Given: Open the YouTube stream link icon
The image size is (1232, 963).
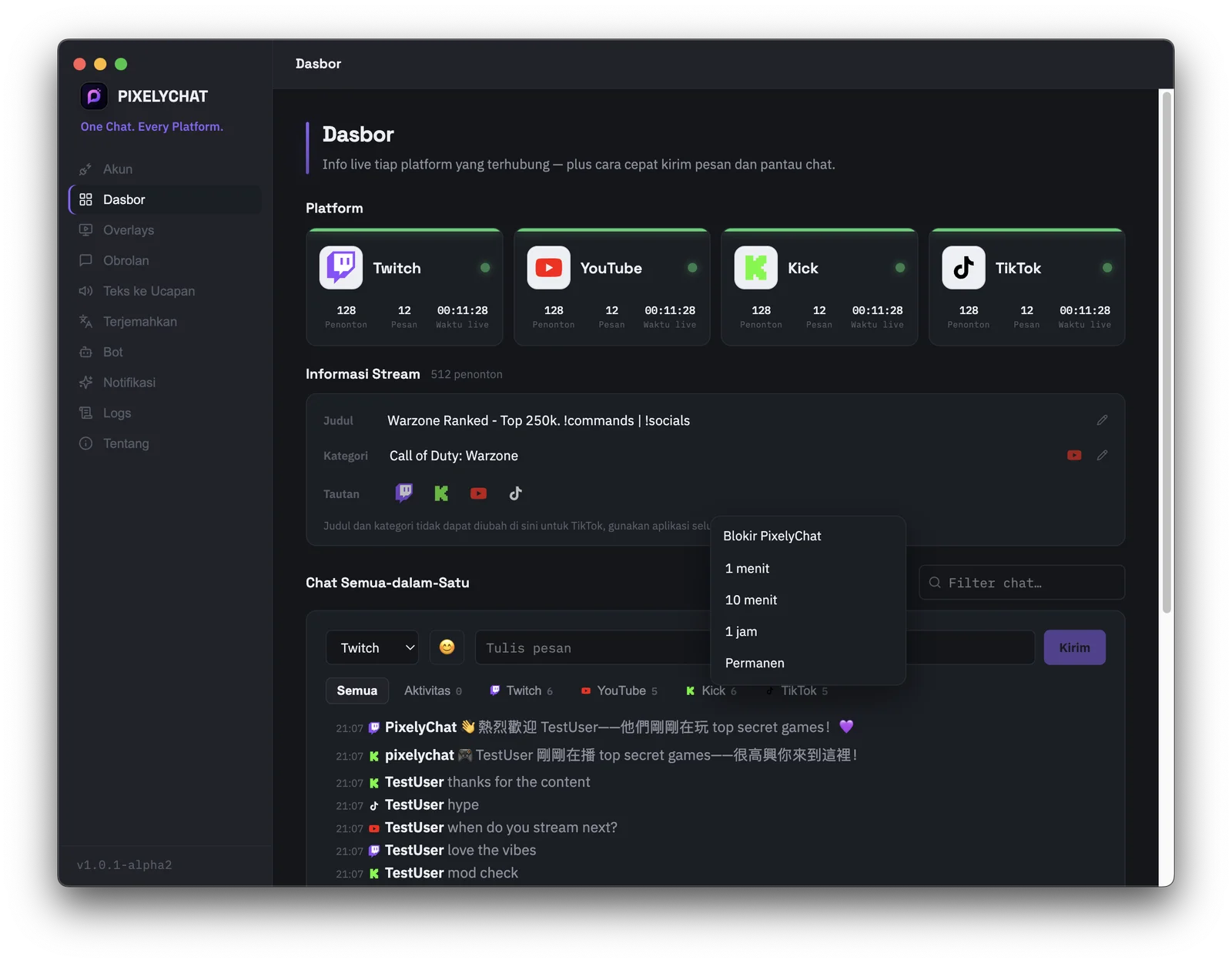Looking at the screenshot, I should [x=478, y=493].
